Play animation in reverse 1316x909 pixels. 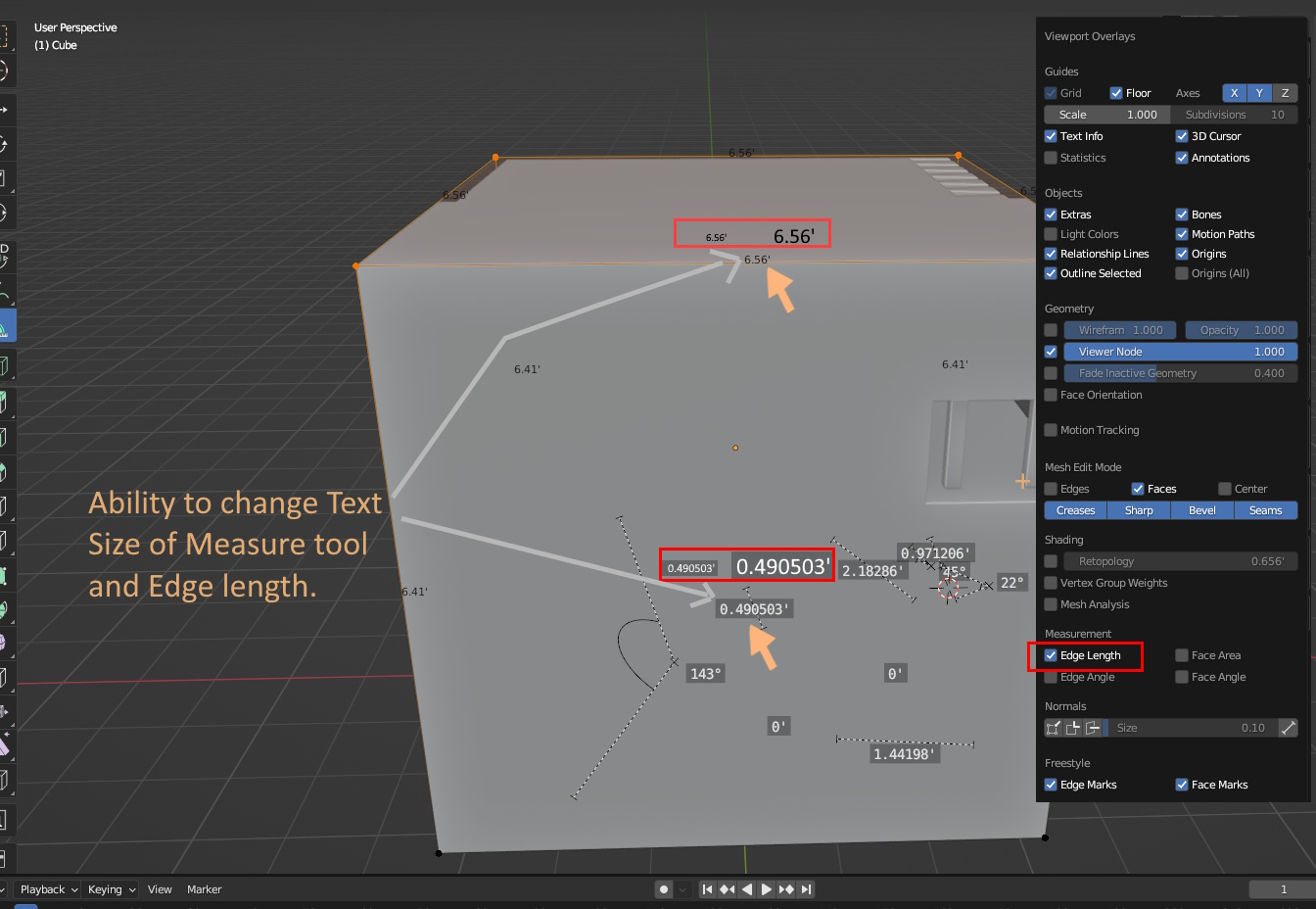click(747, 889)
